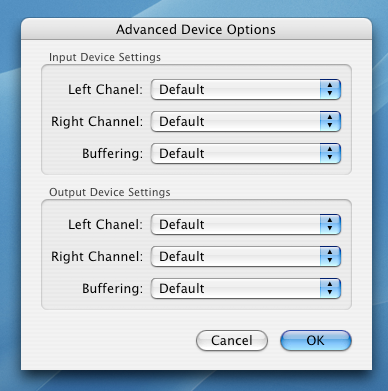The image size is (388, 391).
Task: Open the Input Right Channel dropdown
Action: click(x=246, y=121)
